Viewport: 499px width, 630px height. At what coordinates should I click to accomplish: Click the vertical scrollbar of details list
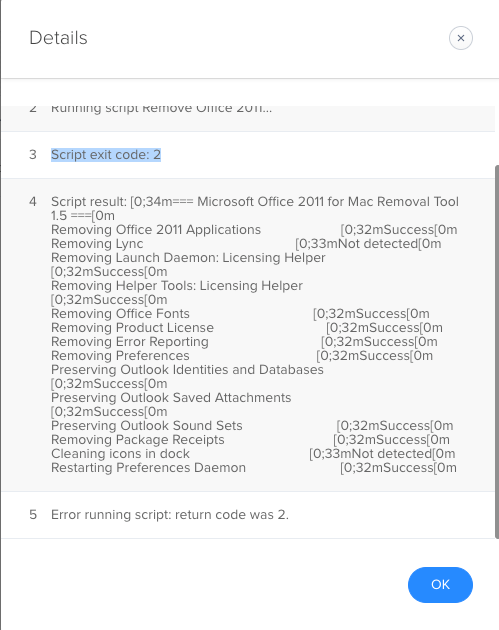pos(497,352)
